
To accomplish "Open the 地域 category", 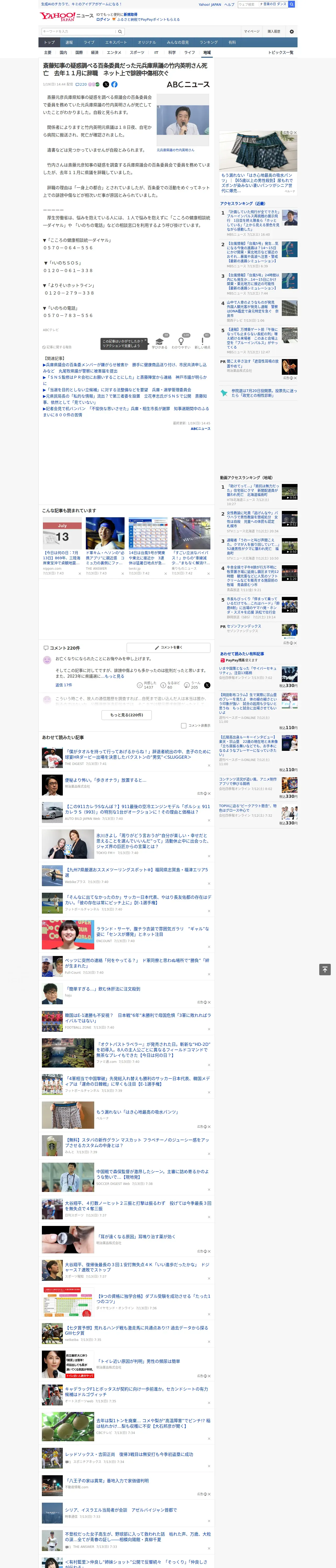I will tap(207, 52).
